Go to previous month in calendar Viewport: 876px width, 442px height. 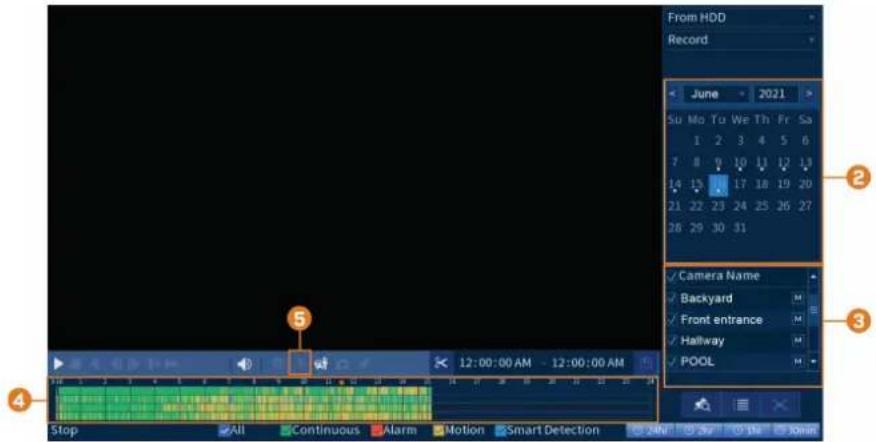coord(673,94)
